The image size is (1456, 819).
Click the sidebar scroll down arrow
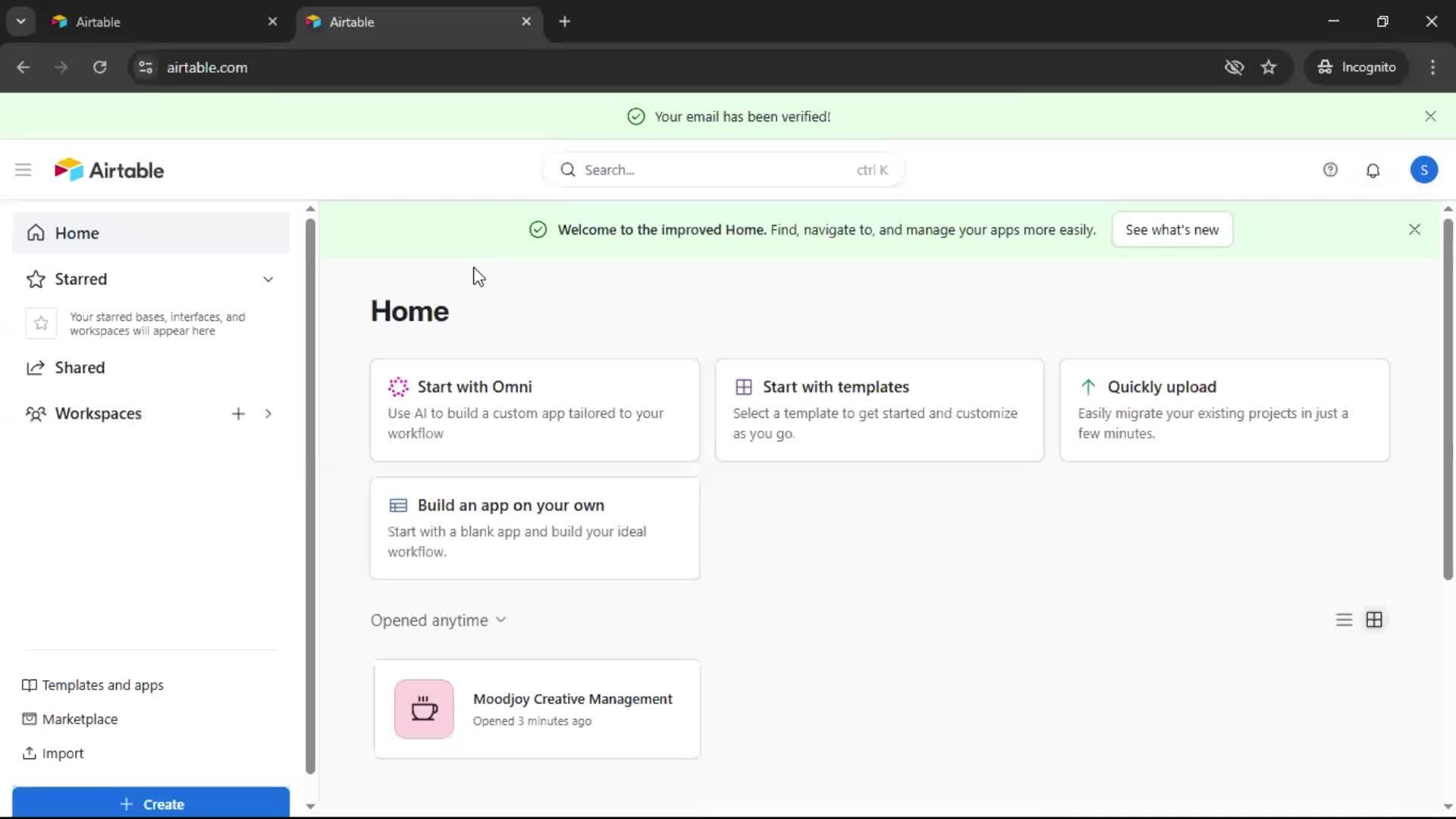(x=310, y=806)
